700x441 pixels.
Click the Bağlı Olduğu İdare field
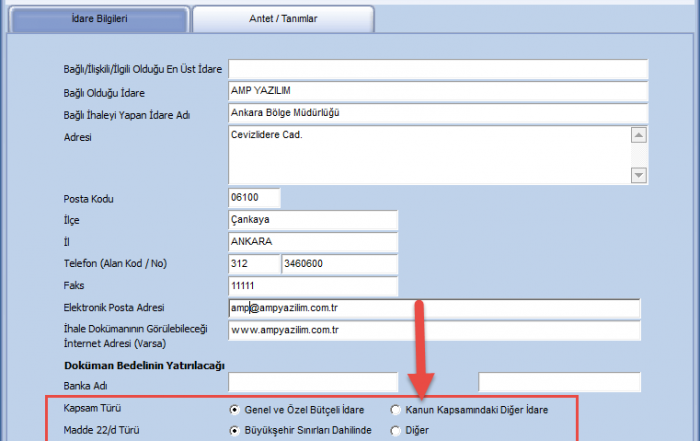(438, 91)
